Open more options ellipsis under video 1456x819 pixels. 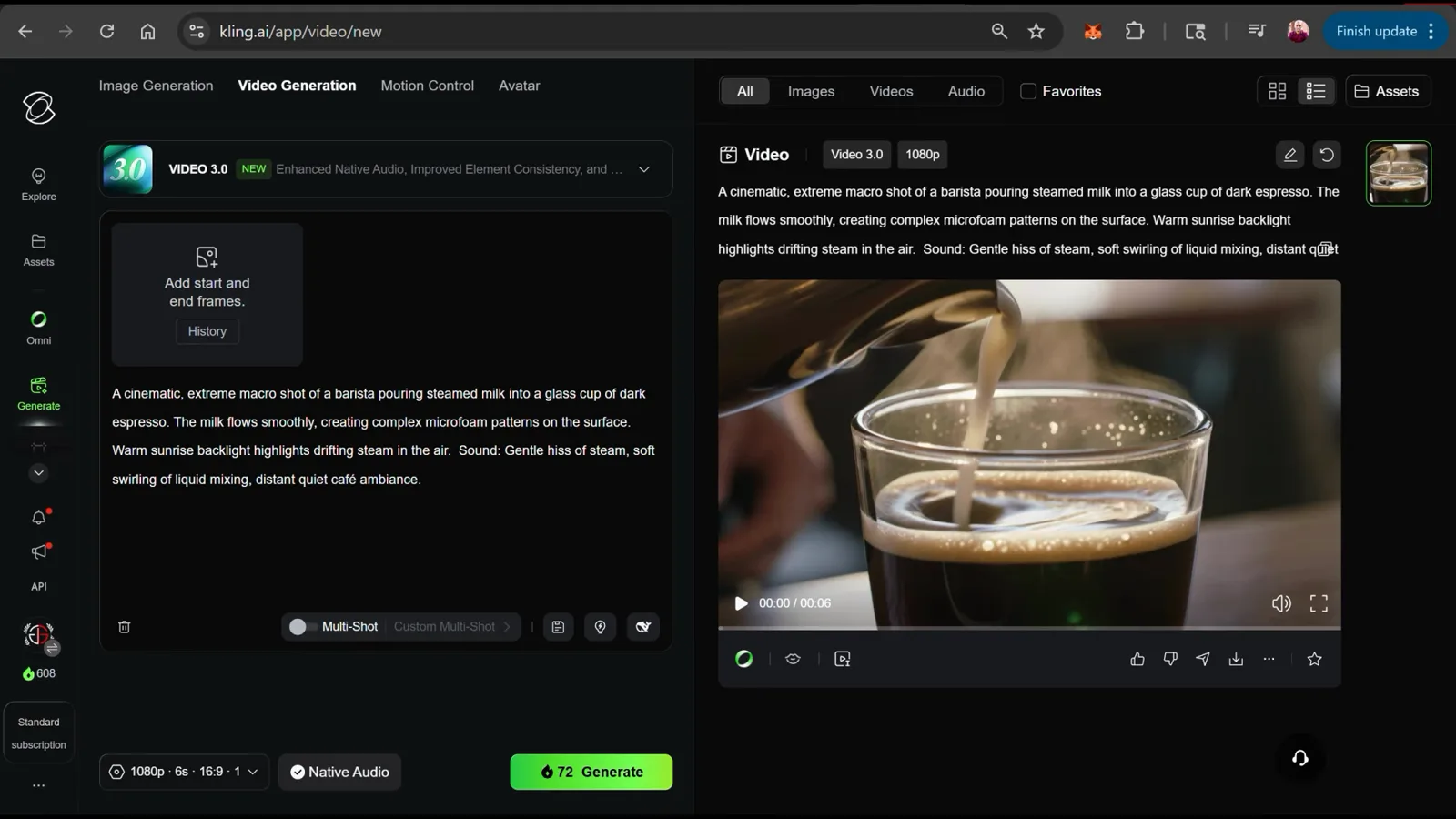point(1269,659)
